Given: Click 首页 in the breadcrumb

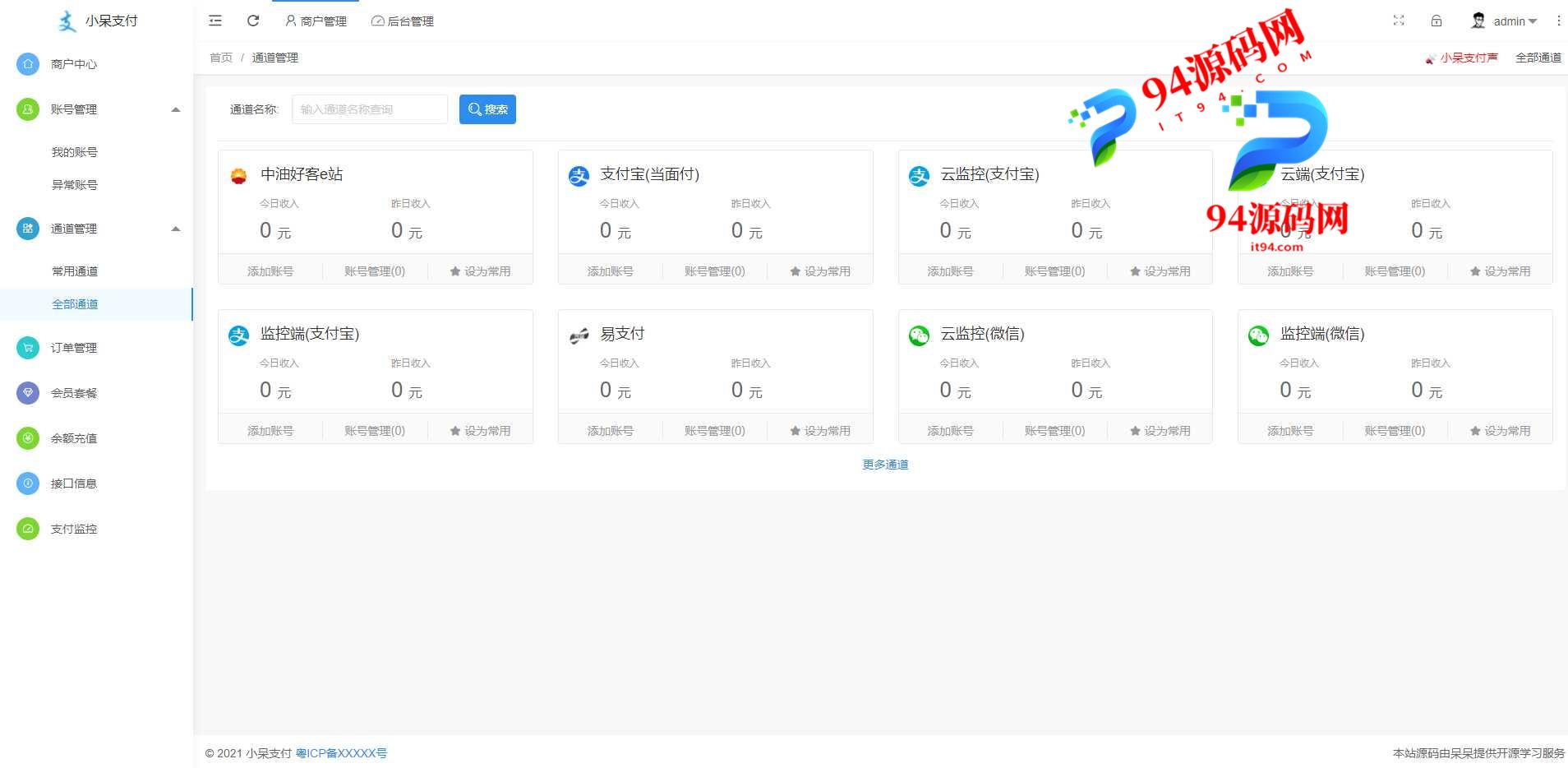Looking at the screenshot, I should tap(221, 58).
